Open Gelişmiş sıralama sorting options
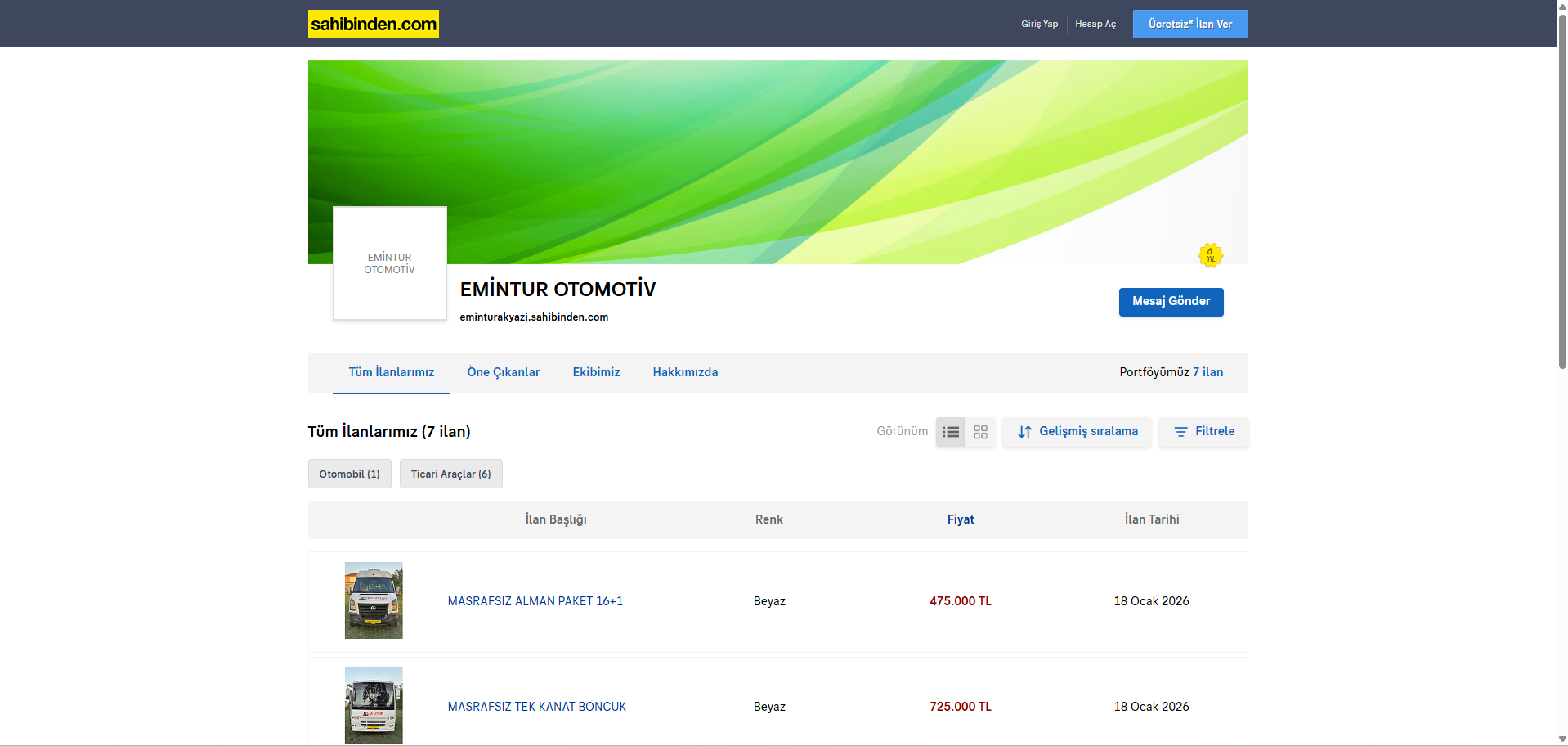The width and height of the screenshot is (1568, 746). (1077, 432)
